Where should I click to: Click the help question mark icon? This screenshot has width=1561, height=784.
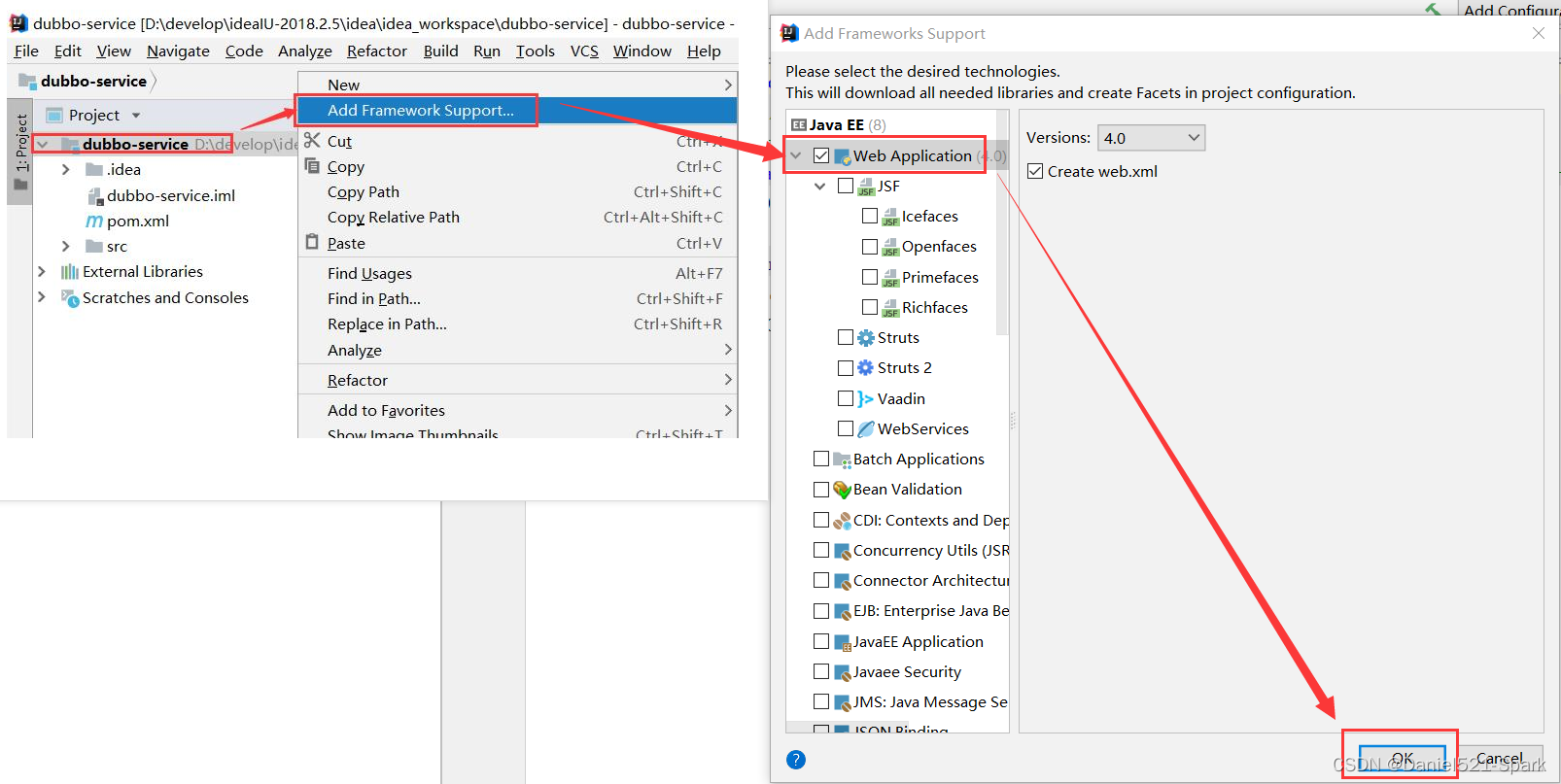click(x=796, y=760)
